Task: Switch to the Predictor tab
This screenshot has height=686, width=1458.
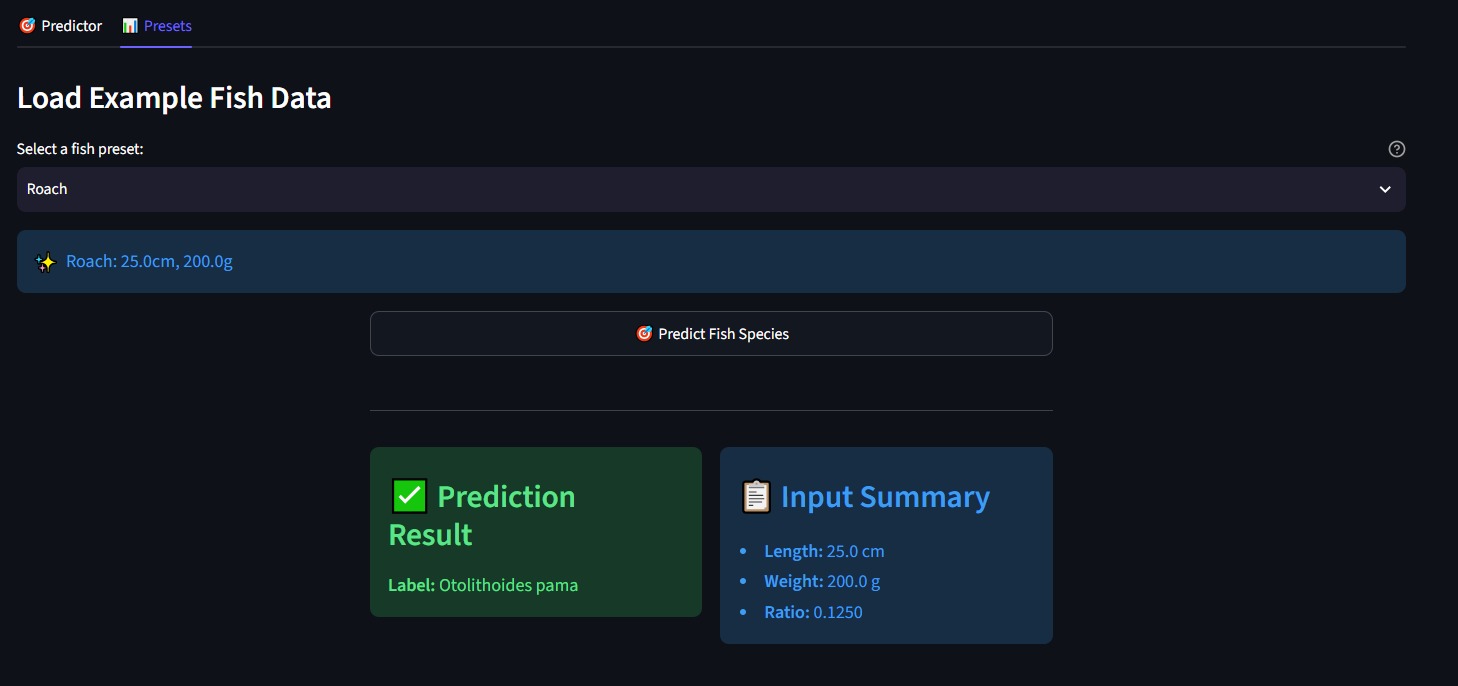Action: 60,26
